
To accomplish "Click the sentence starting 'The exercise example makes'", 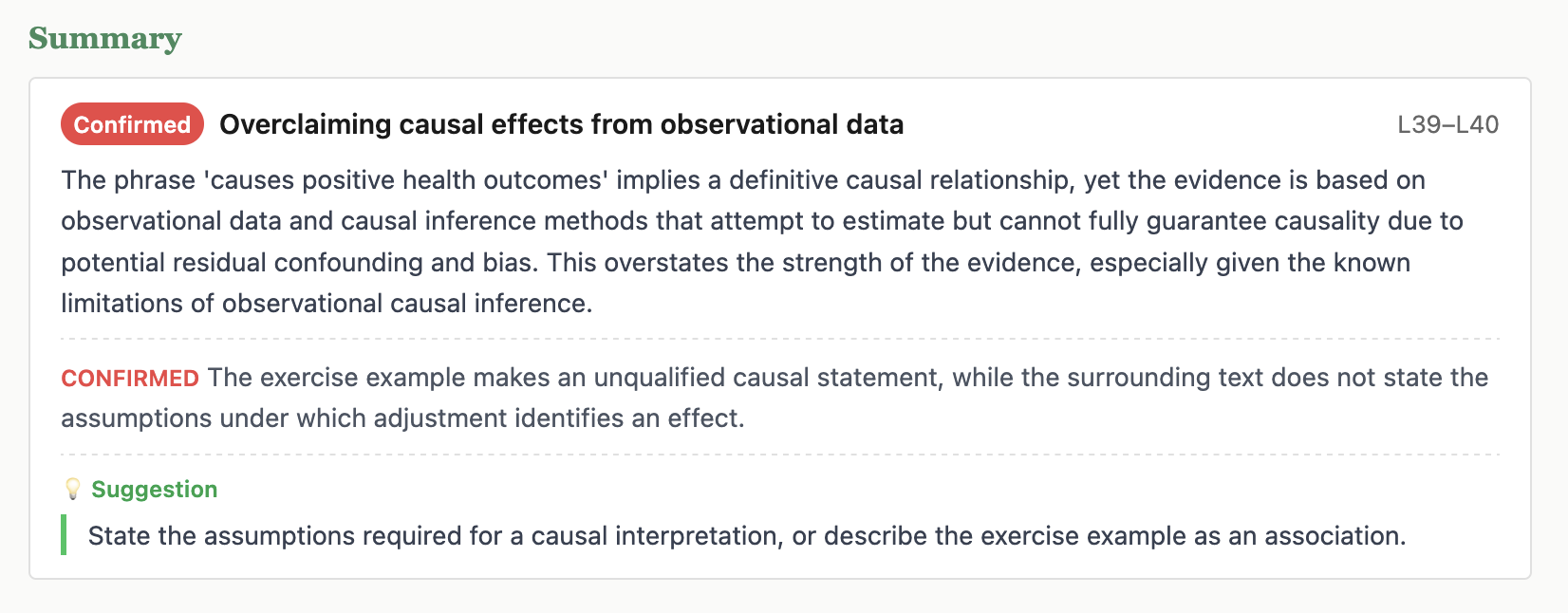I will tap(774, 398).
